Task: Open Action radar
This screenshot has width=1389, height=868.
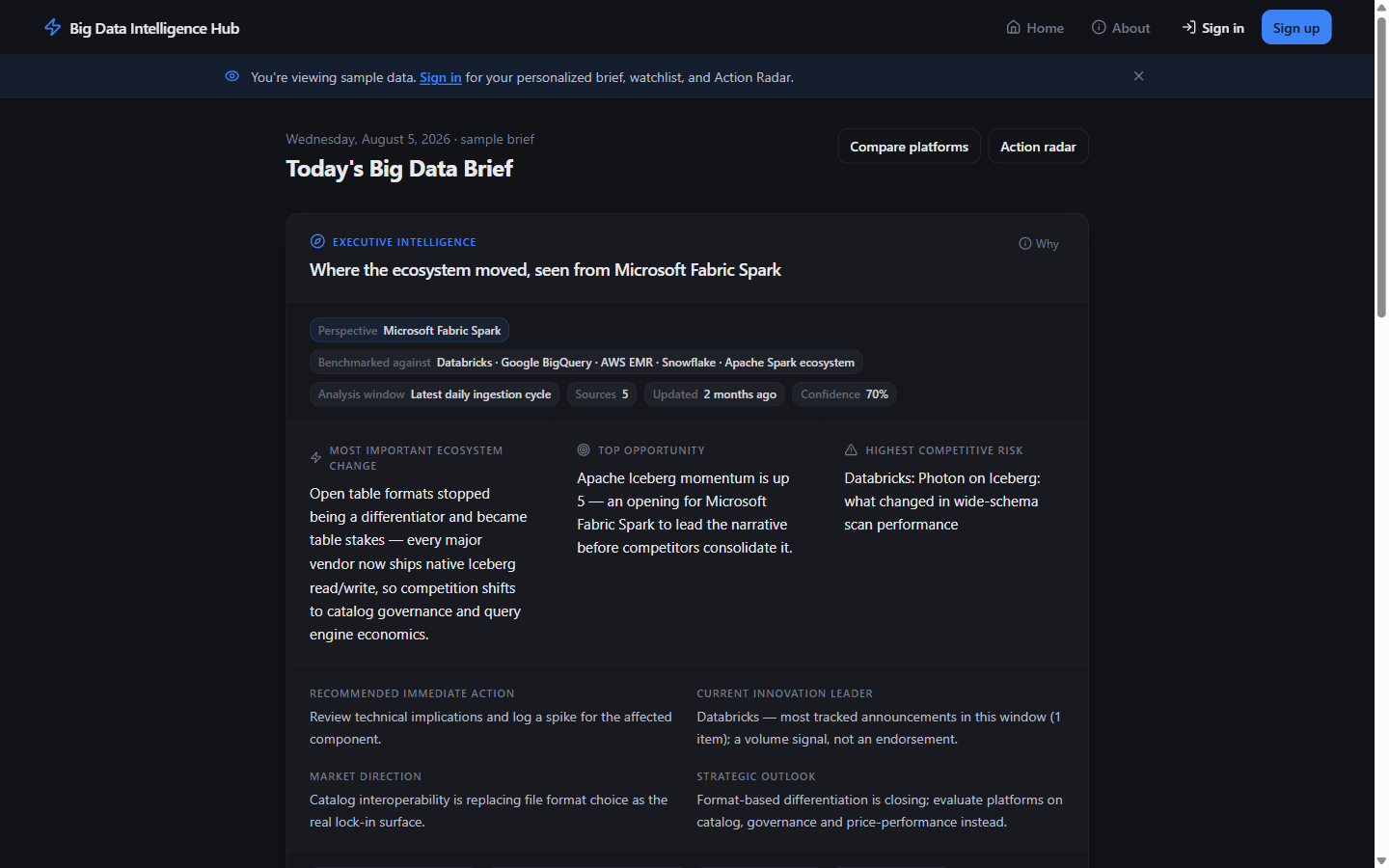Action: [1038, 147]
